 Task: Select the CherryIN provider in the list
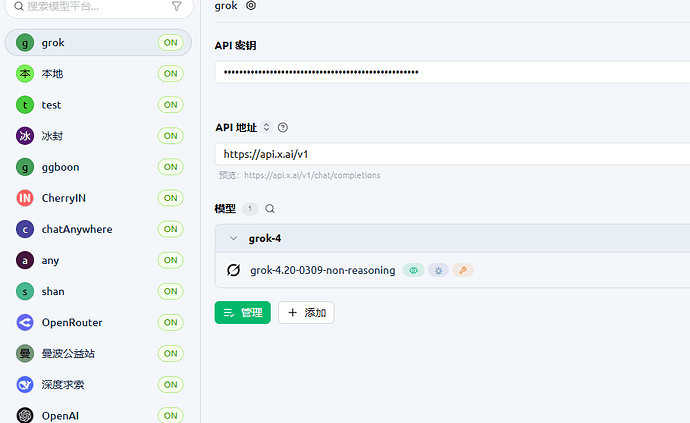pyautogui.click(x=98, y=198)
